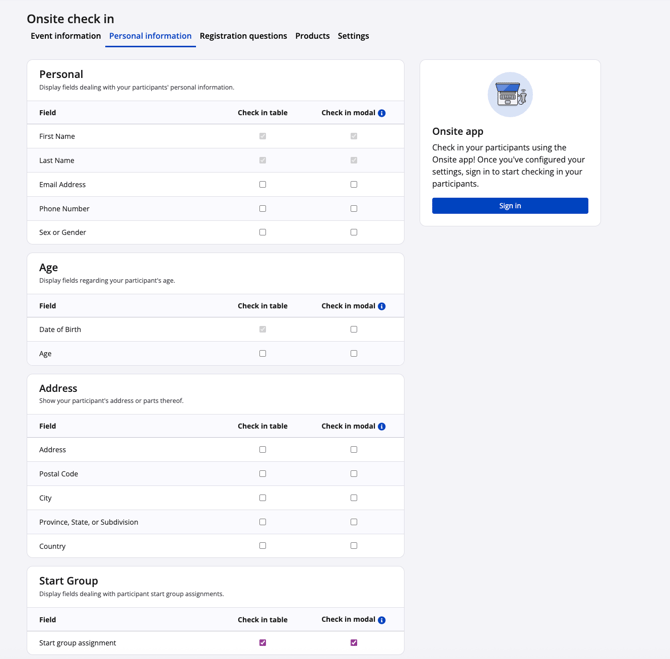Screen dimensions: 670x659
Task: Click info icon in Start Group section header
Action: click(382, 620)
